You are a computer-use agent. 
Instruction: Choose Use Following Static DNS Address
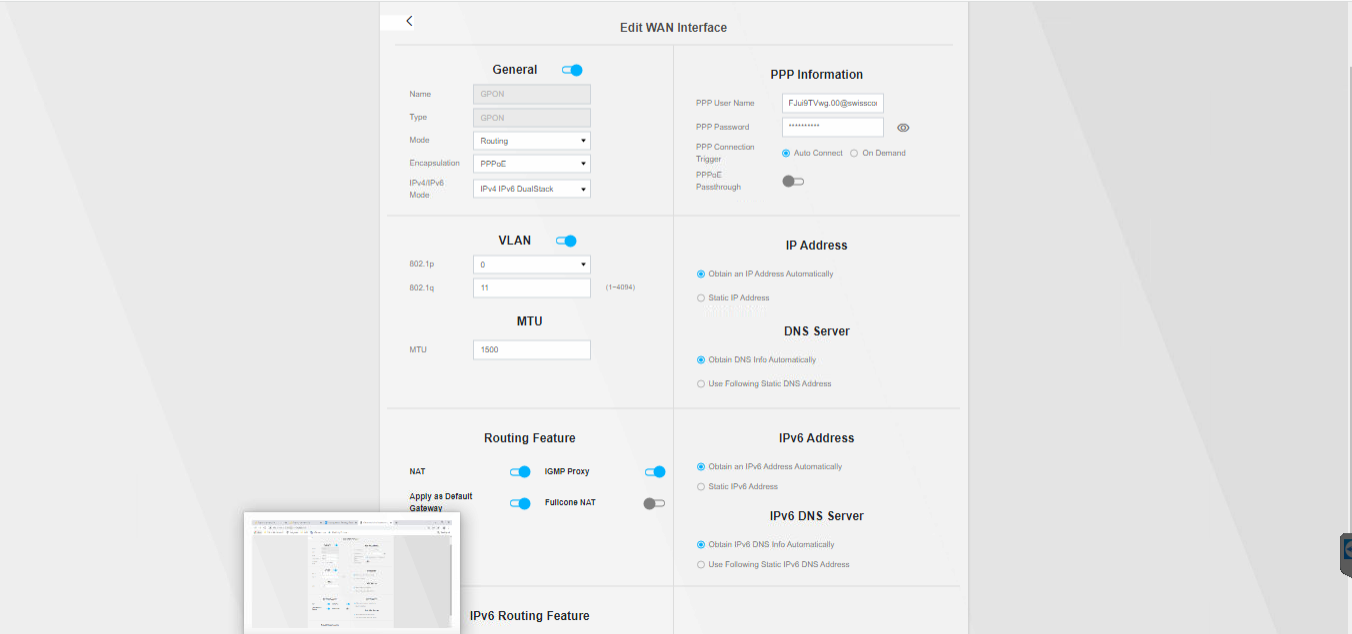(701, 384)
